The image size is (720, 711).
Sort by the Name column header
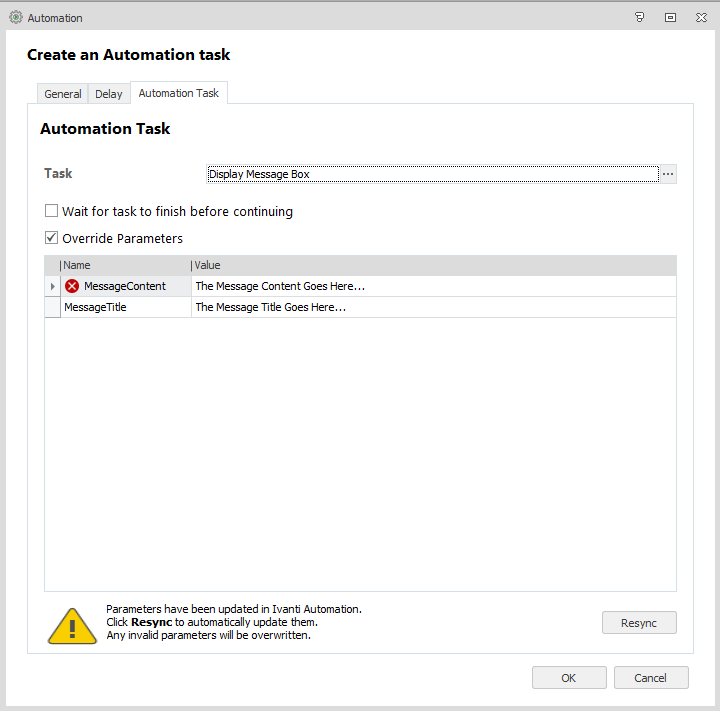tap(125, 266)
